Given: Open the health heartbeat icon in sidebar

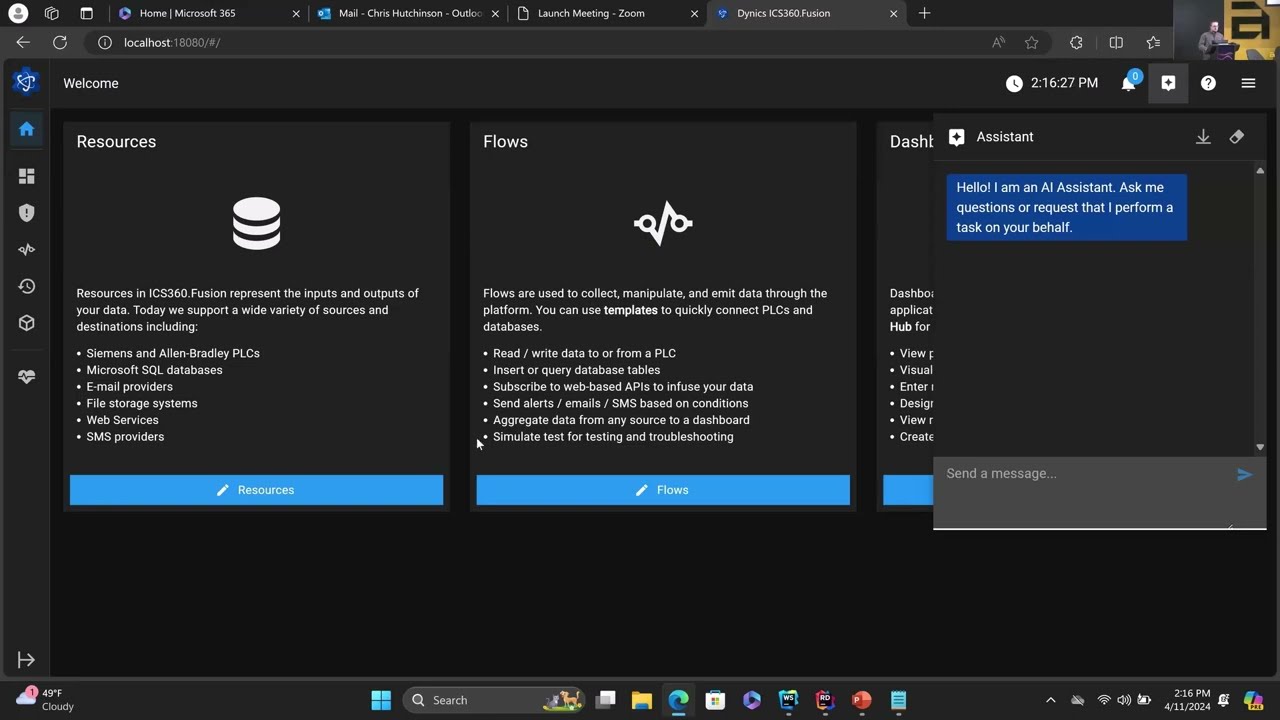Looking at the screenshot, I should pyautogui.click(x=26, y=376).
